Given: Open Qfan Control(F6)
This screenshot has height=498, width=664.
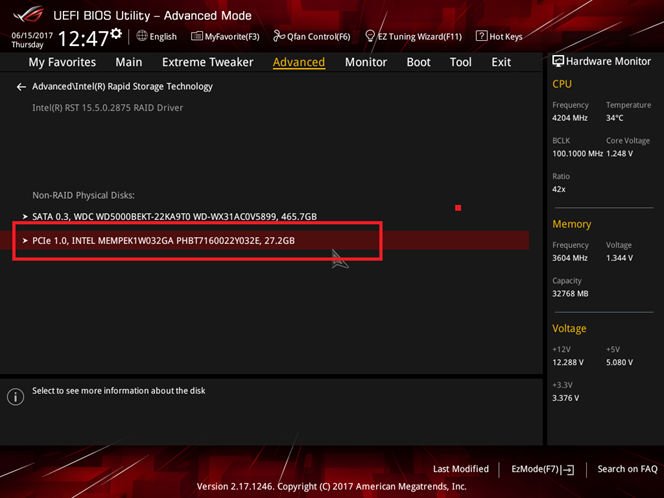Looking at the screenshot, I should 312,36.
